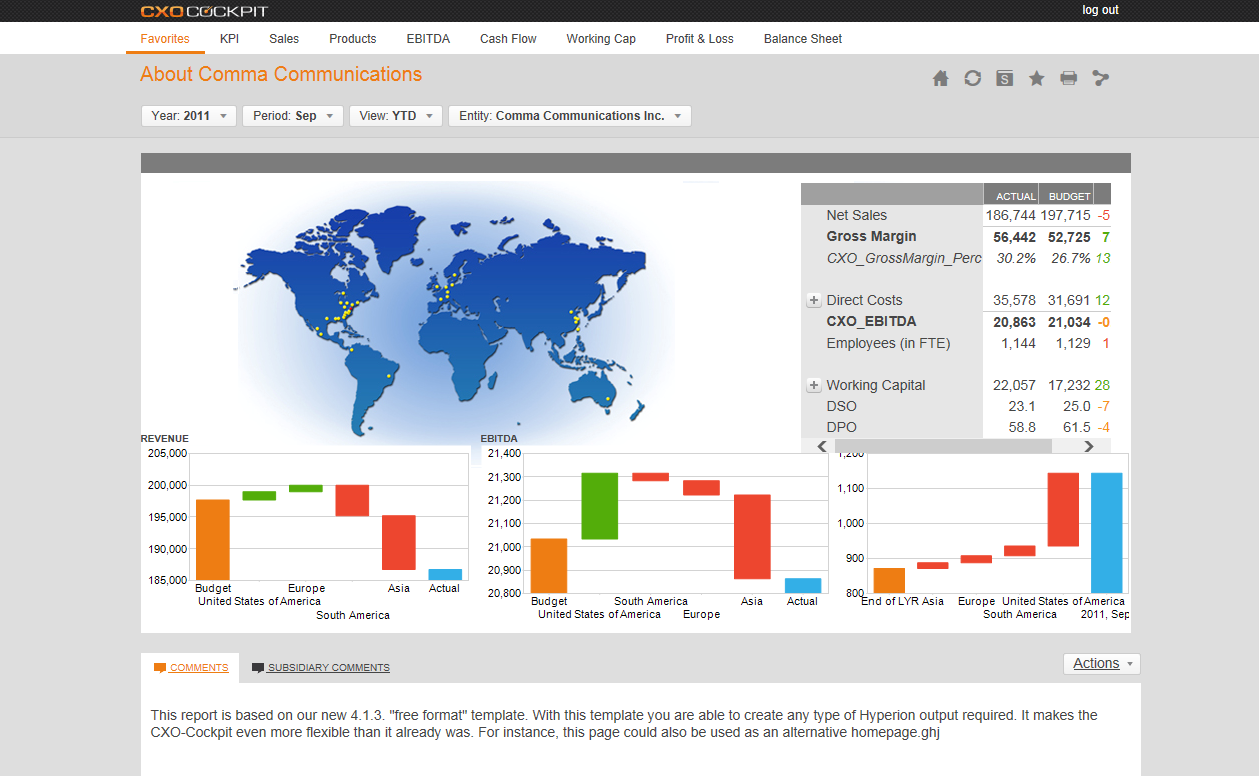This screenshot has width=1259, height=776.
Task: Click the orange Budget bar in Revenue chart
Action: coord(213,539)
